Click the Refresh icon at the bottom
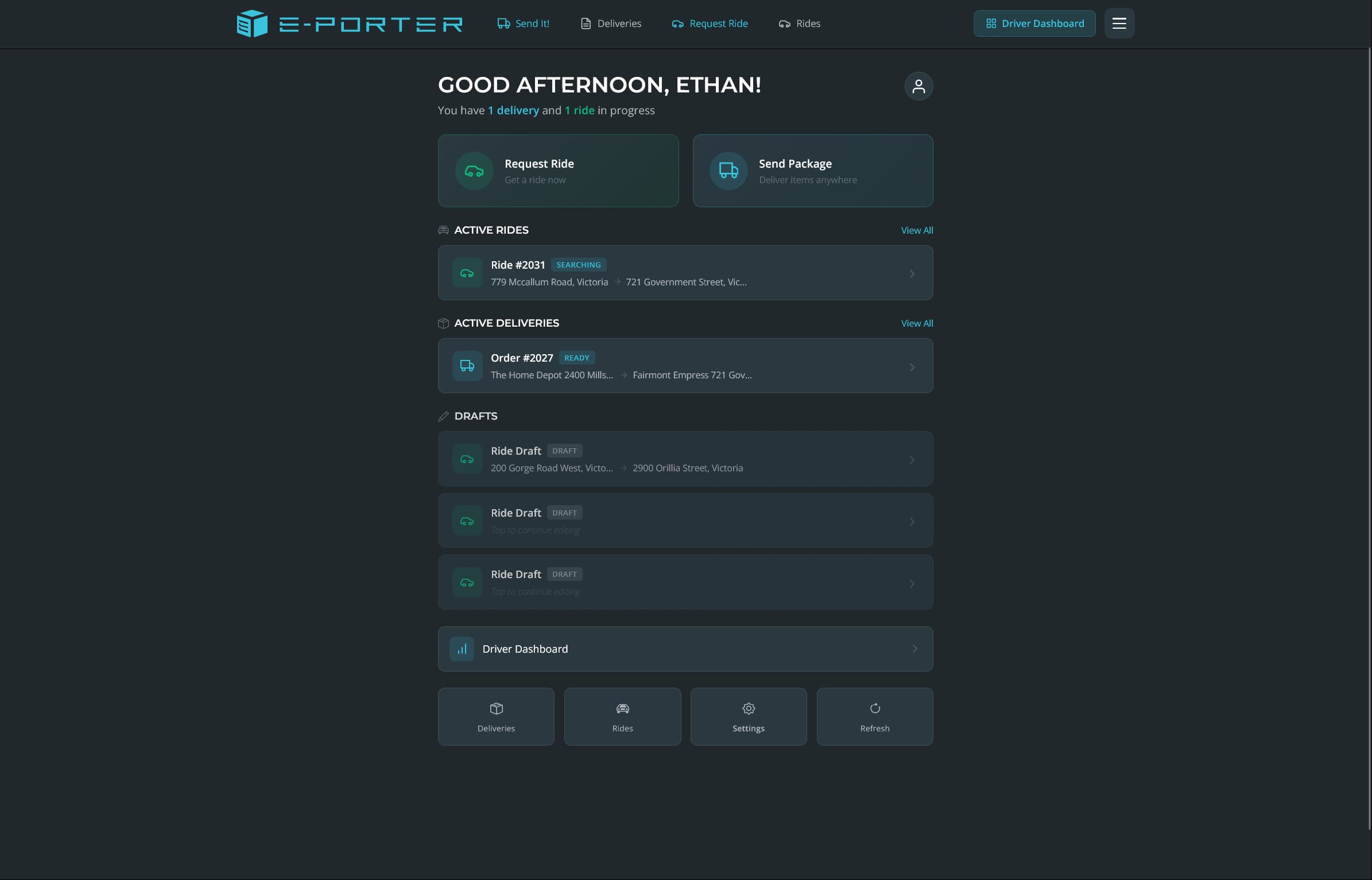 click(x=874, y=708)
